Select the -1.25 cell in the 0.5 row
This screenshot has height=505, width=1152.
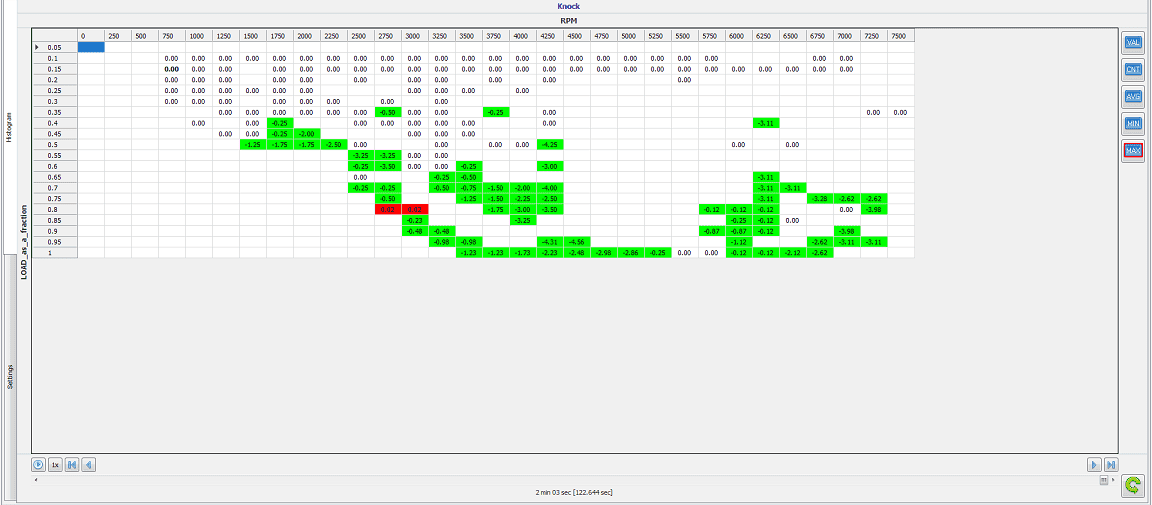tap(253, 145)
